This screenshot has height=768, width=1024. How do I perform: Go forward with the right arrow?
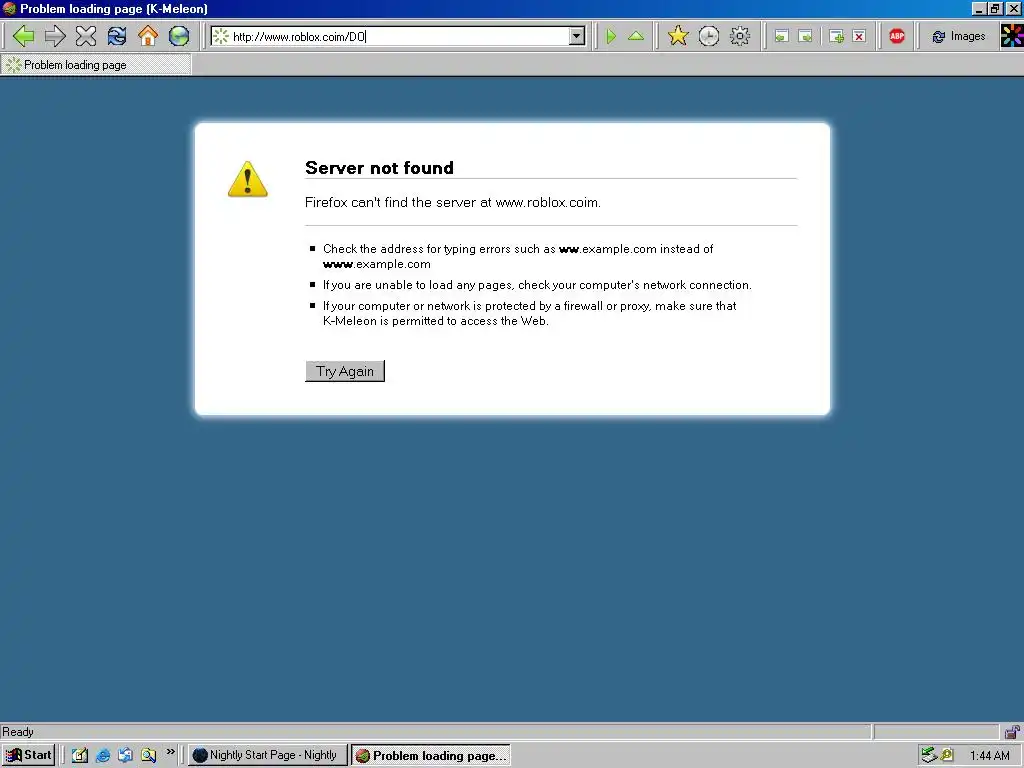55,36
